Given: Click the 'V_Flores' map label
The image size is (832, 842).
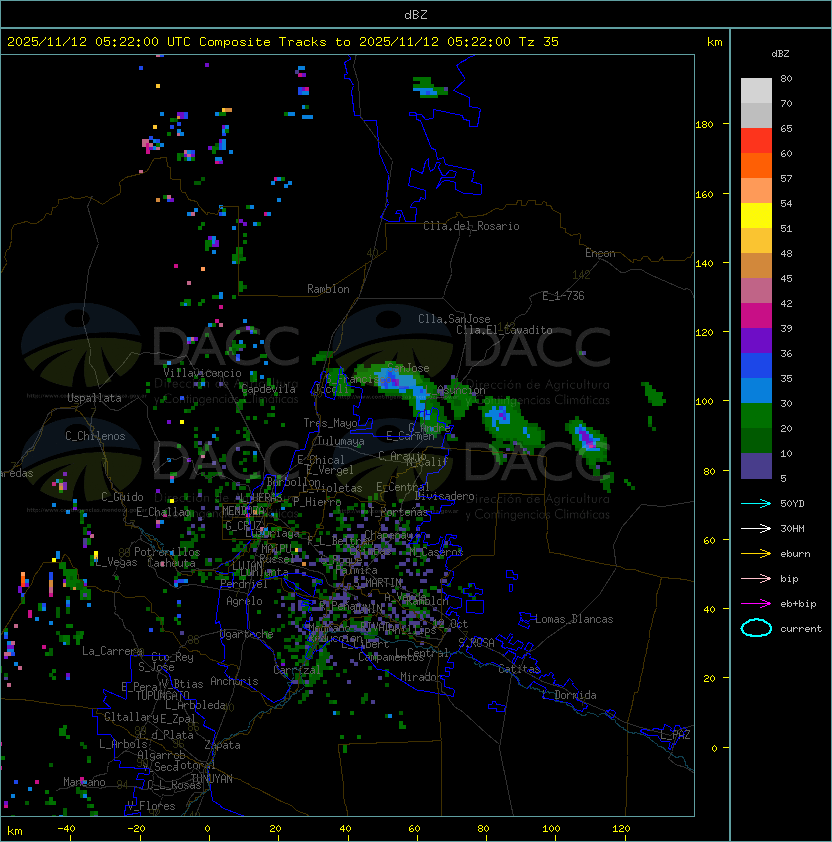Looking at the screenshot, I should tap(151, 806).
